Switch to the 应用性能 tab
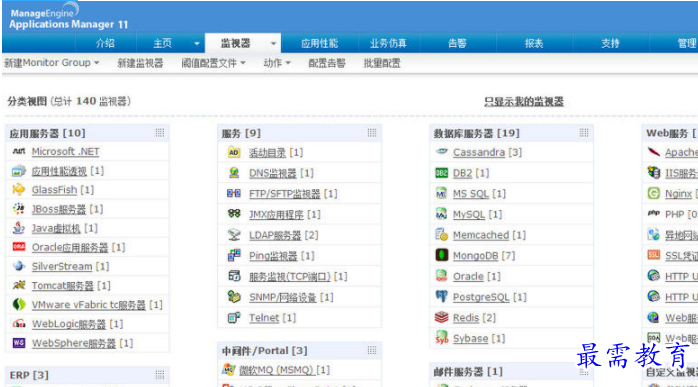The height and width of the screenshot is (387, 698). point(320,43)
